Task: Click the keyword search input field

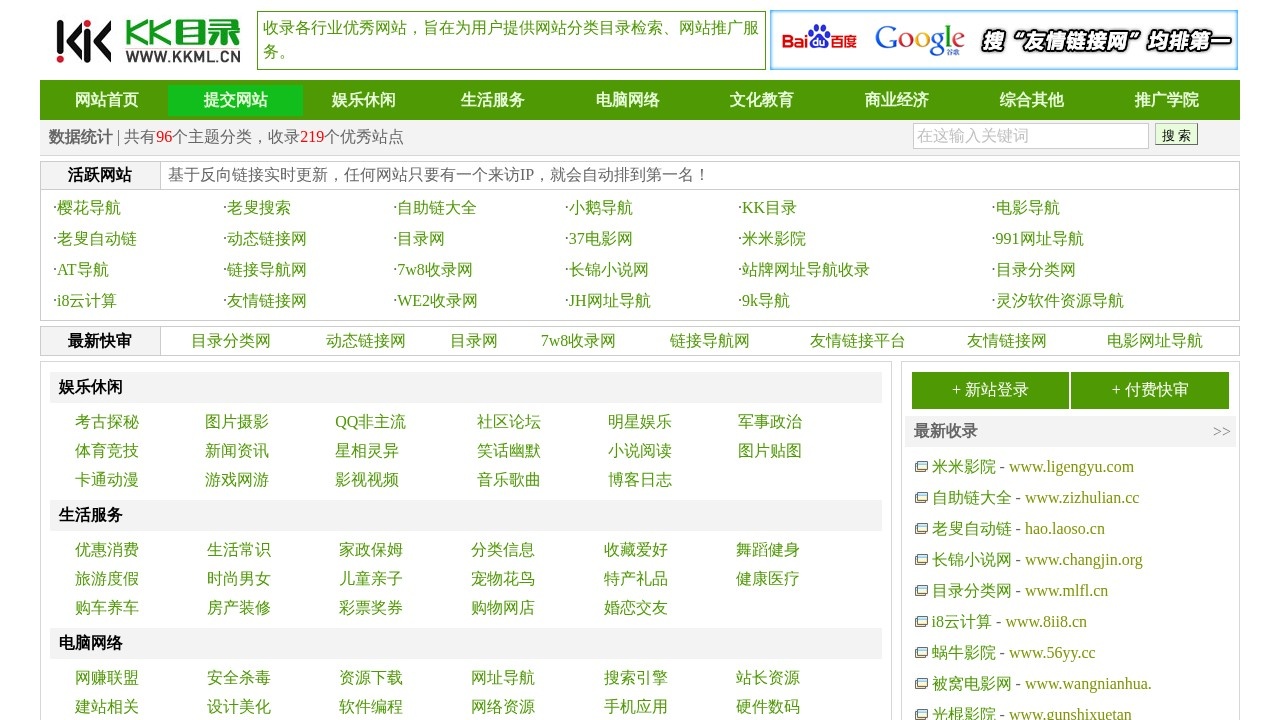Action: point(1031,136)
